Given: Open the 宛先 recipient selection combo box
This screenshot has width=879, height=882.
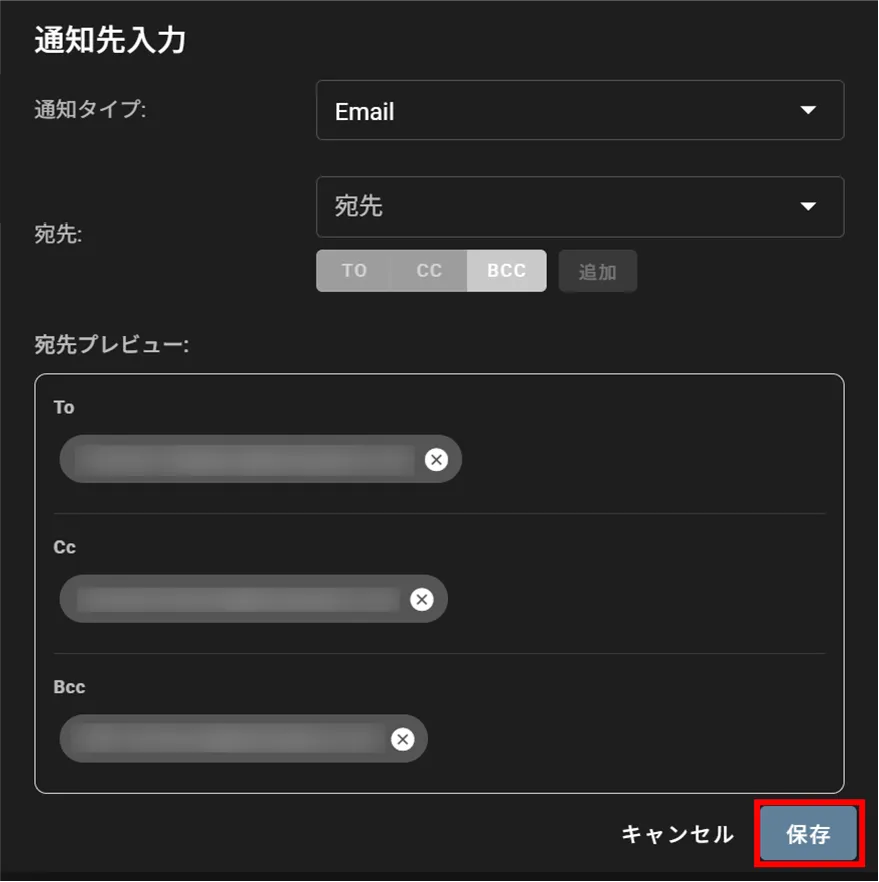Looking at the screenshot, I should pos(560,207).
